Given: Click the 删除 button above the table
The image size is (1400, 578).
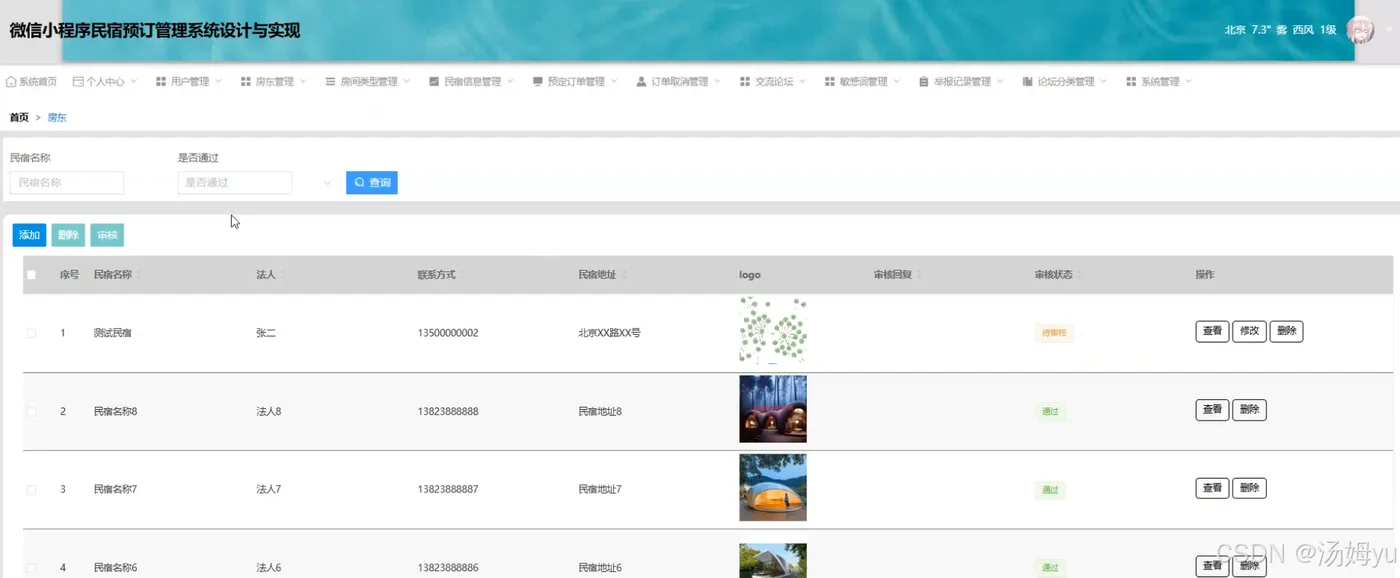Looking at the screenshot, I should 68,236.
